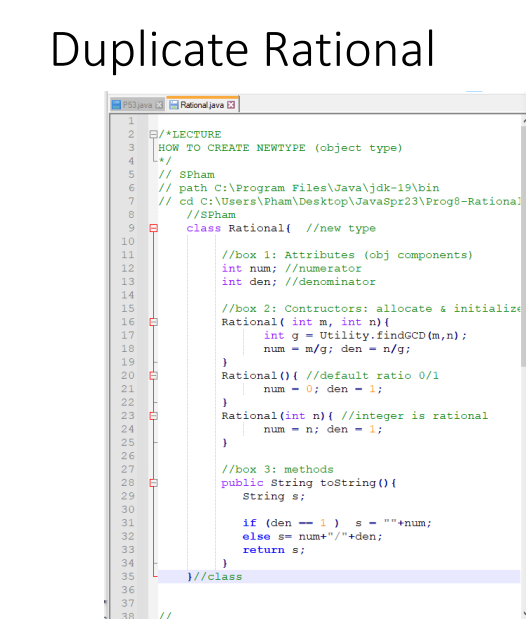The height and width of the screenshot is (619, 526).
Task: Click 'Utility.findGCD(m,n)' call
Action: point(389,336)
